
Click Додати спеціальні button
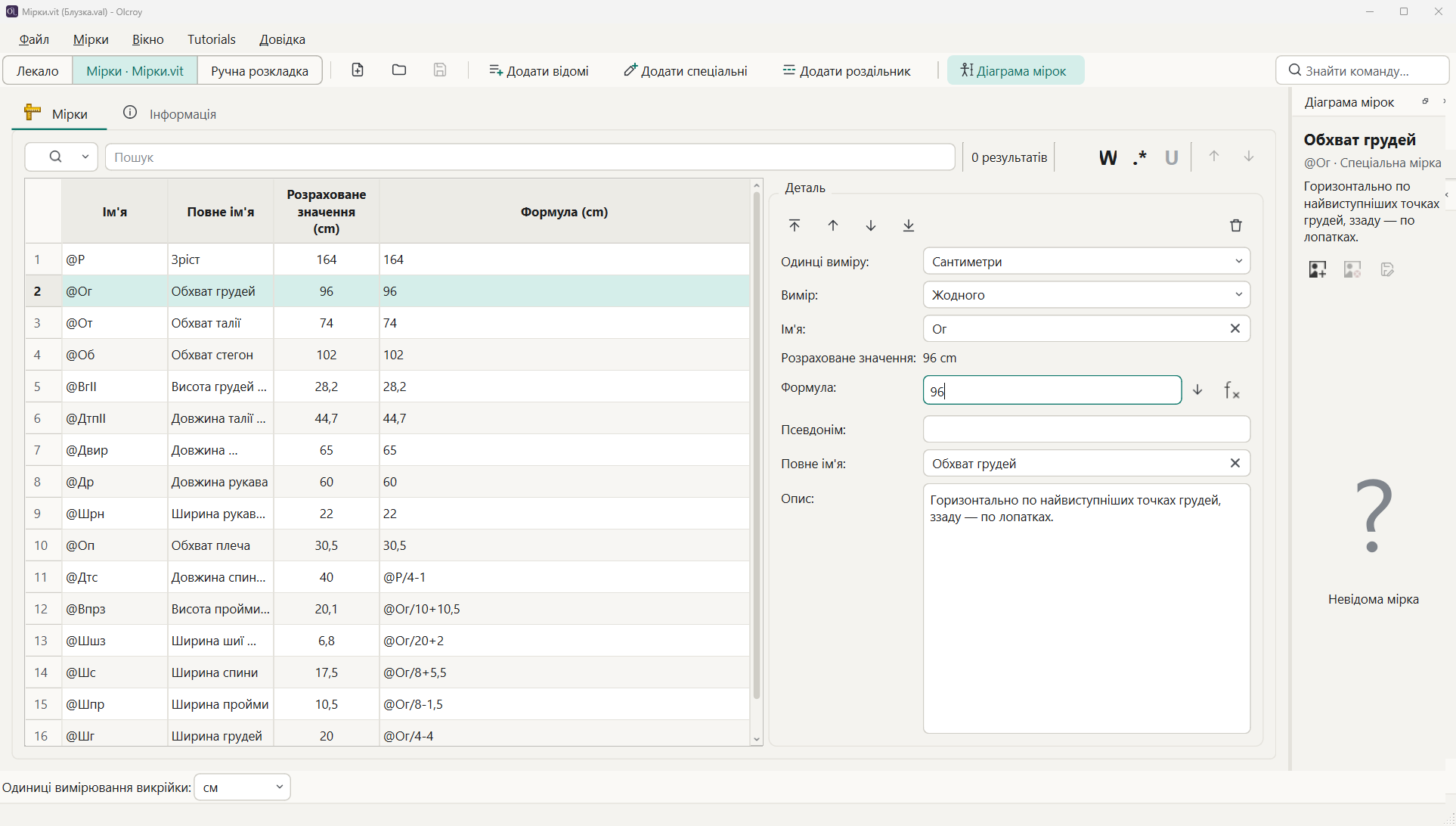[x=685, y=70]
